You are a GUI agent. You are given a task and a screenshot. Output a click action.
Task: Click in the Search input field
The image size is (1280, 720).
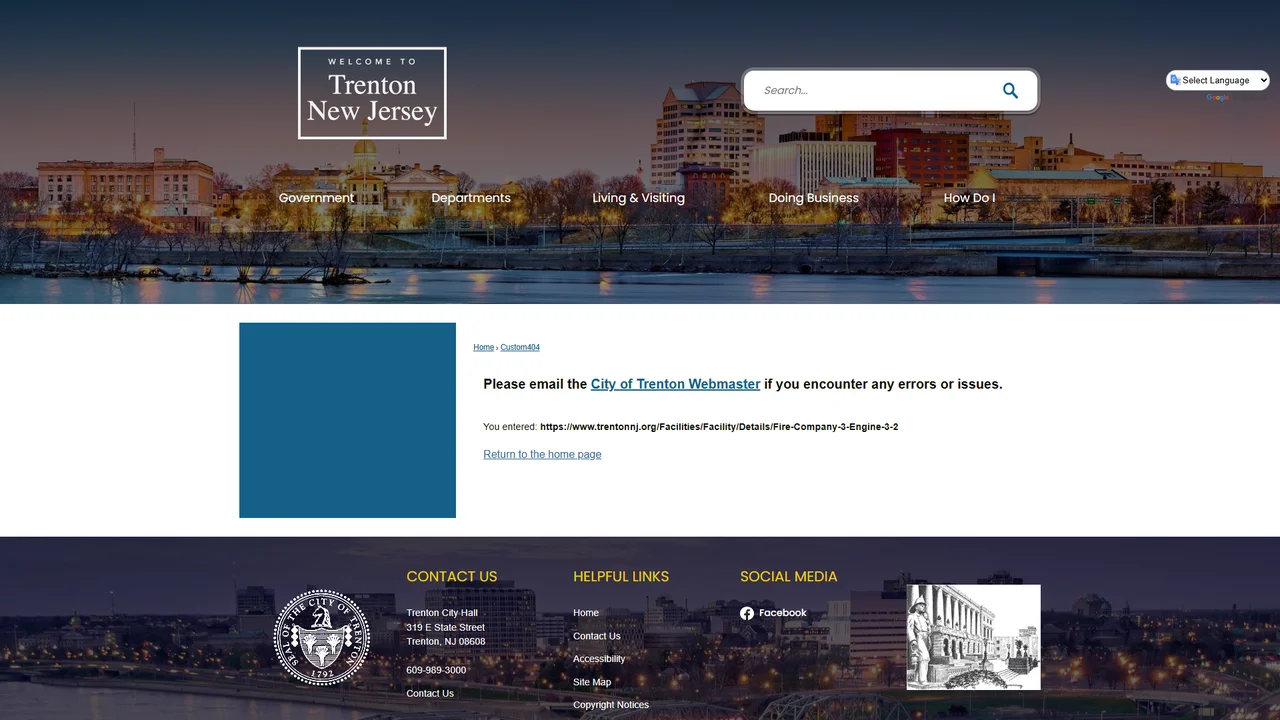pyautogui.click(x=875, y=91)
